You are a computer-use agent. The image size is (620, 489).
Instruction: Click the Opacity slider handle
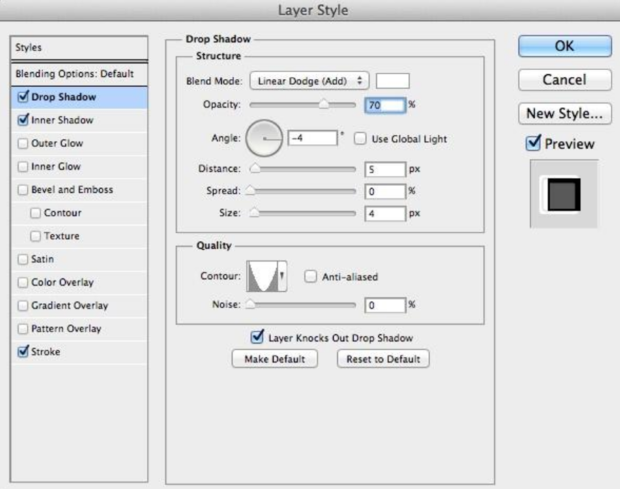coord(323,104)
